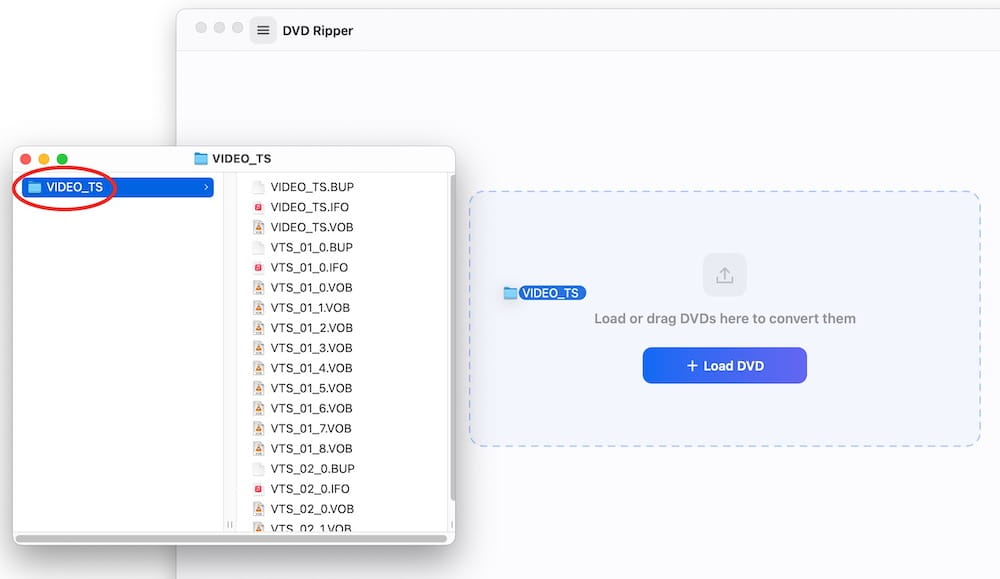Screen dimensions: 1000x579
Task: Select the VTS_01_0.VOB file
Action: 311,288
